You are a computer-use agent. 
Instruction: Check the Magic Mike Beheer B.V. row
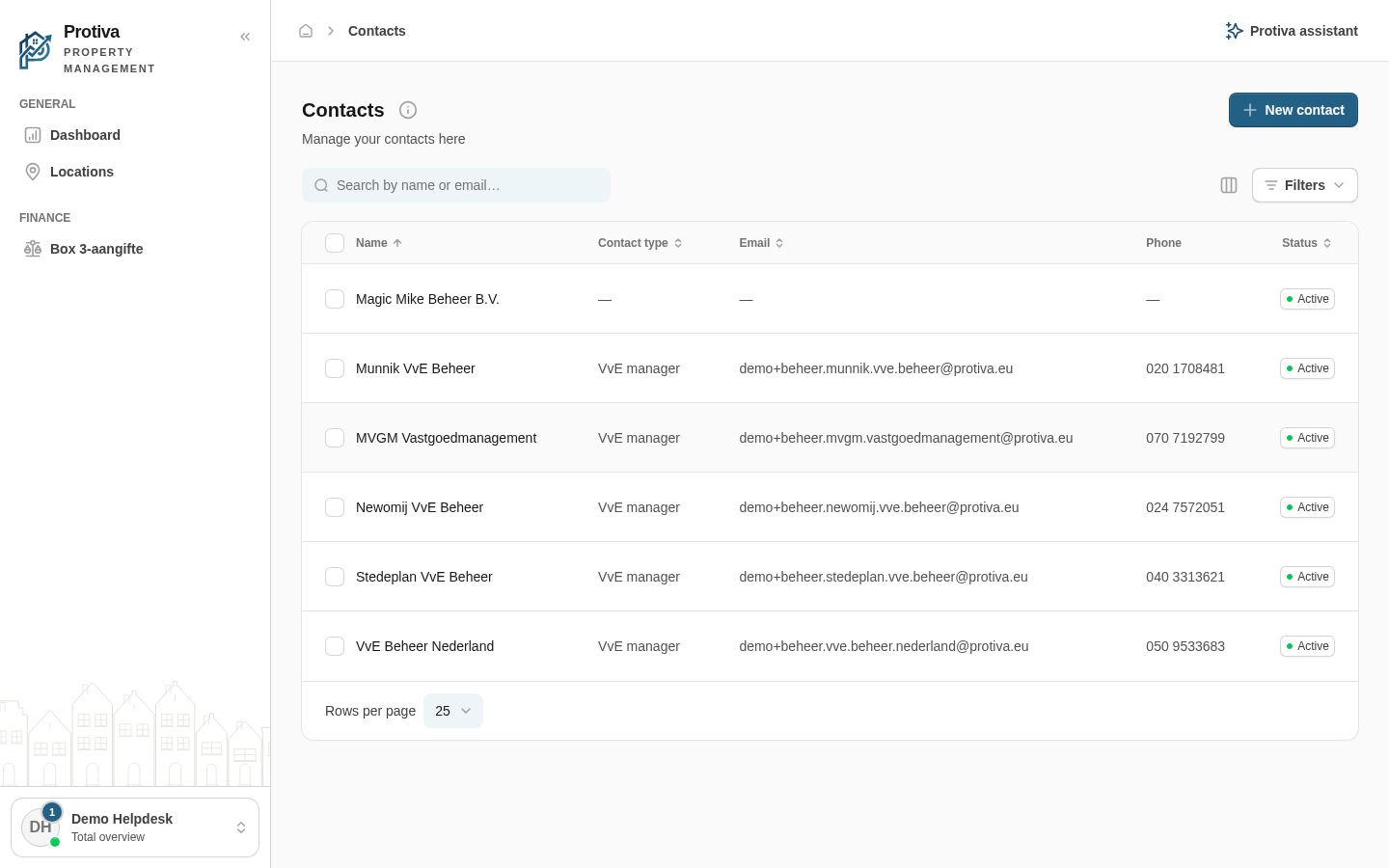[335, 299]
